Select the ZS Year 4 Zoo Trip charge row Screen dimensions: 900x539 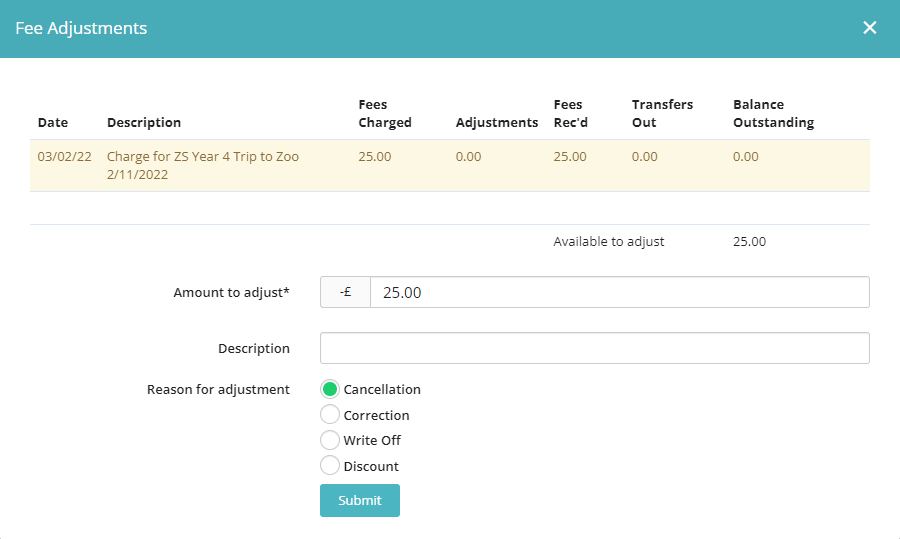tap(449, 165)
